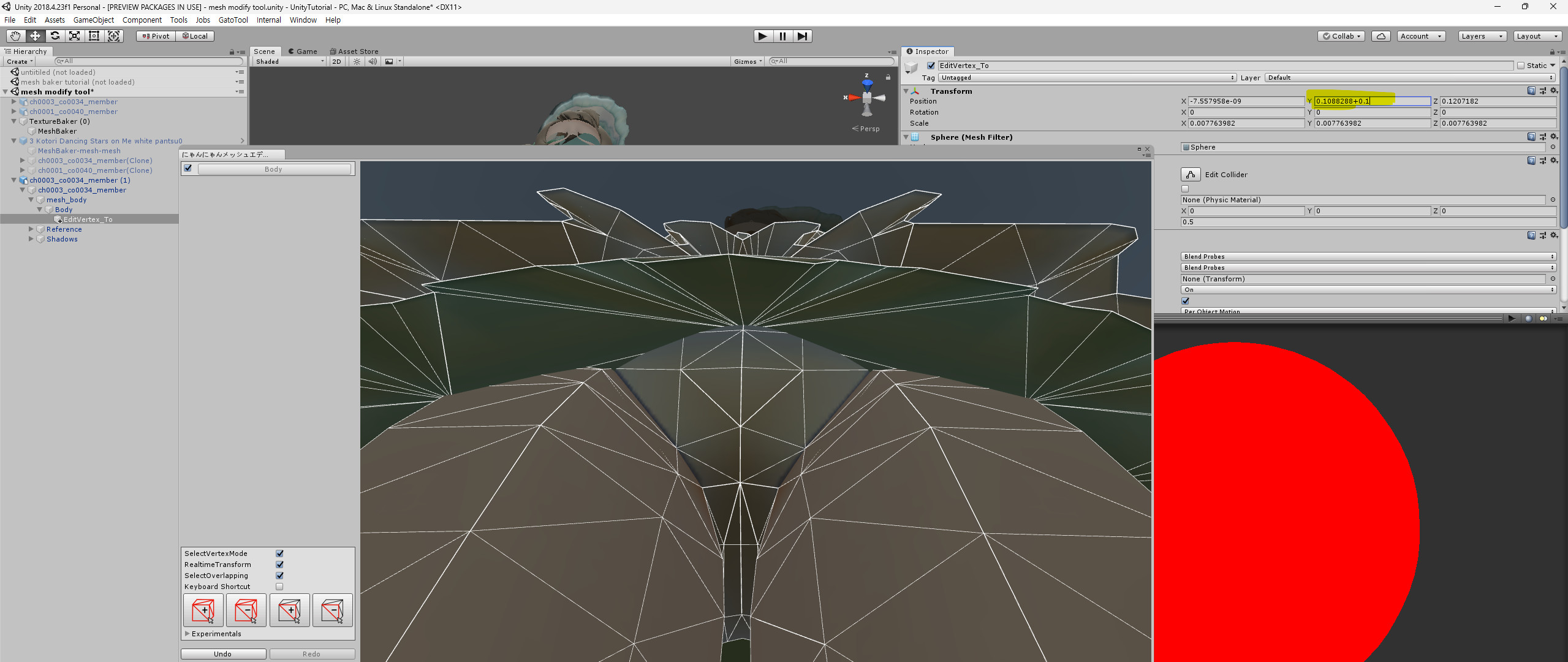
Task: Toggle scene audio speaker icon
Action: coord(373,61)
